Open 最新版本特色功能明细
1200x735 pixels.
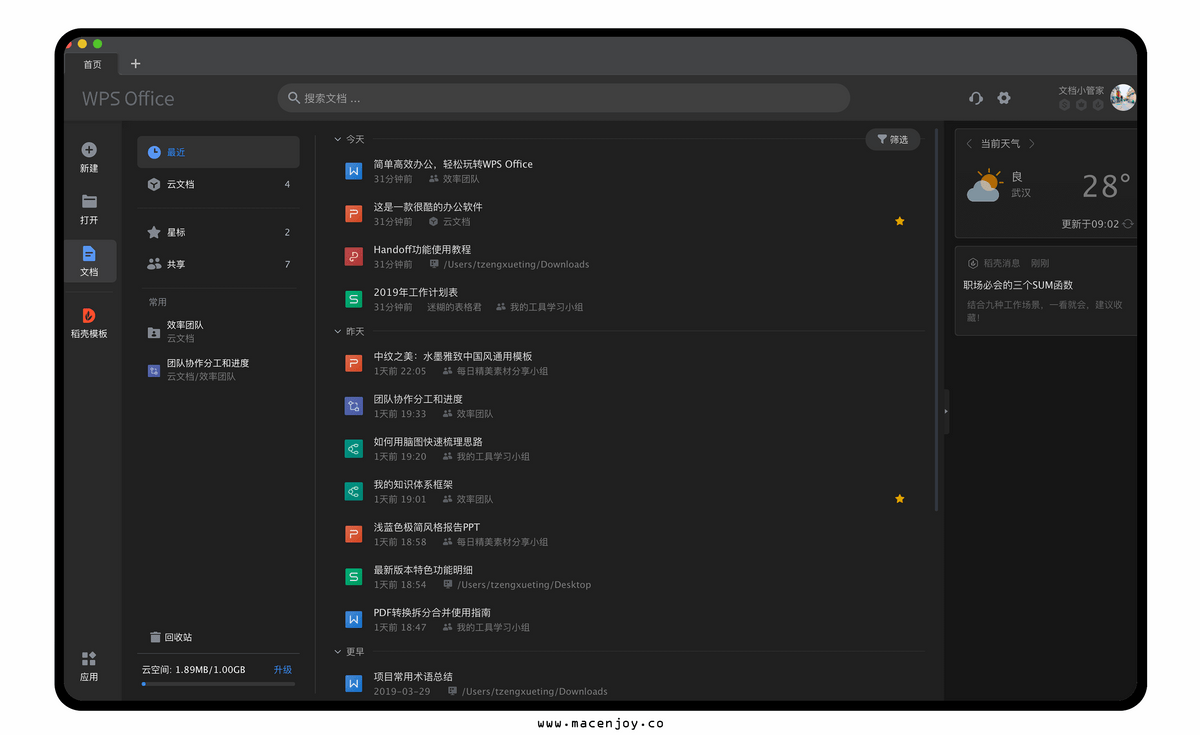[423, 570]
